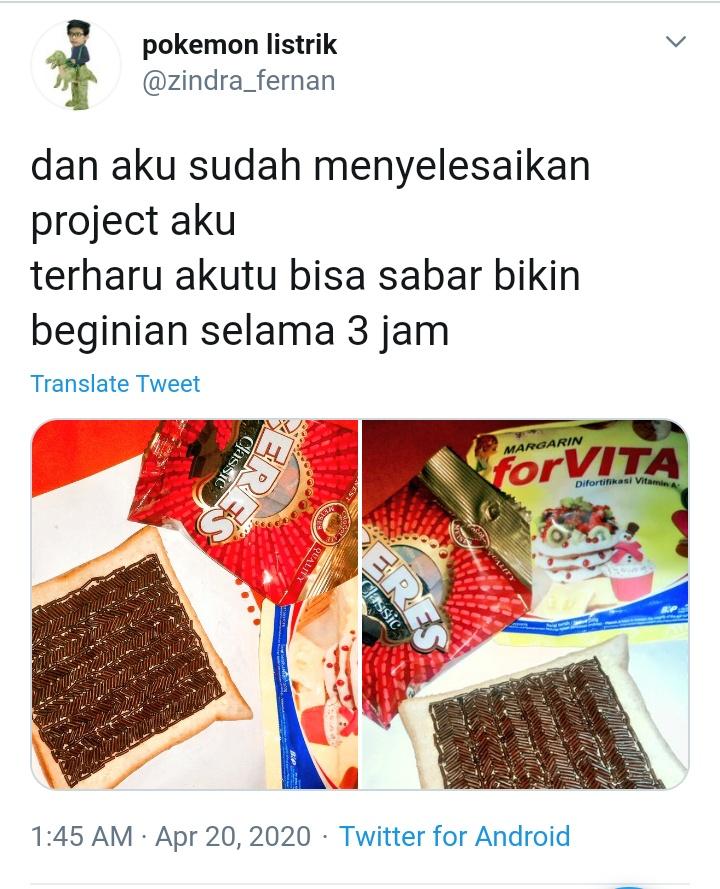Screen dimensions: 720x889
Task: Open the 1:45 AM timestamp
Action: tap(82, 836)
